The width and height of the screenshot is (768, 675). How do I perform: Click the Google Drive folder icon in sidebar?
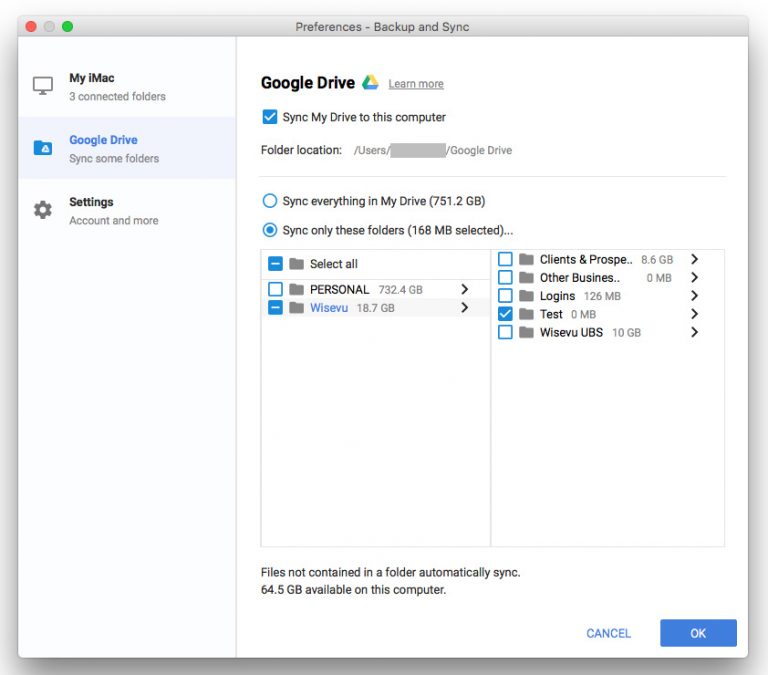pyautogui.click(x=43, y=147)
